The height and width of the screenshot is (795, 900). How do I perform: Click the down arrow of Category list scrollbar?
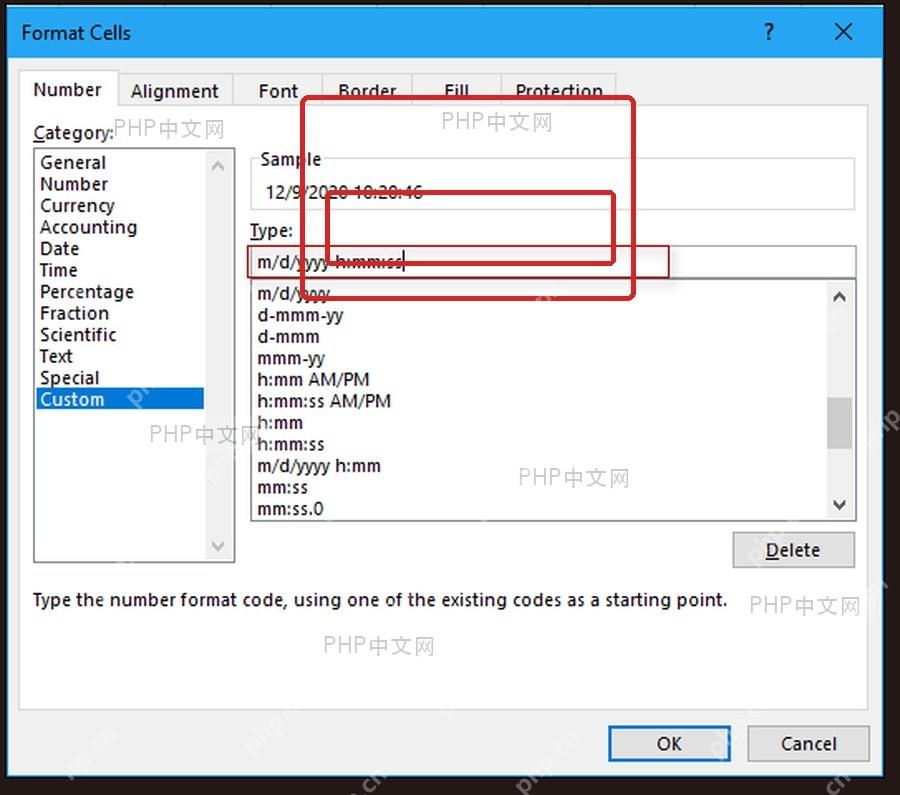[218, 545]
